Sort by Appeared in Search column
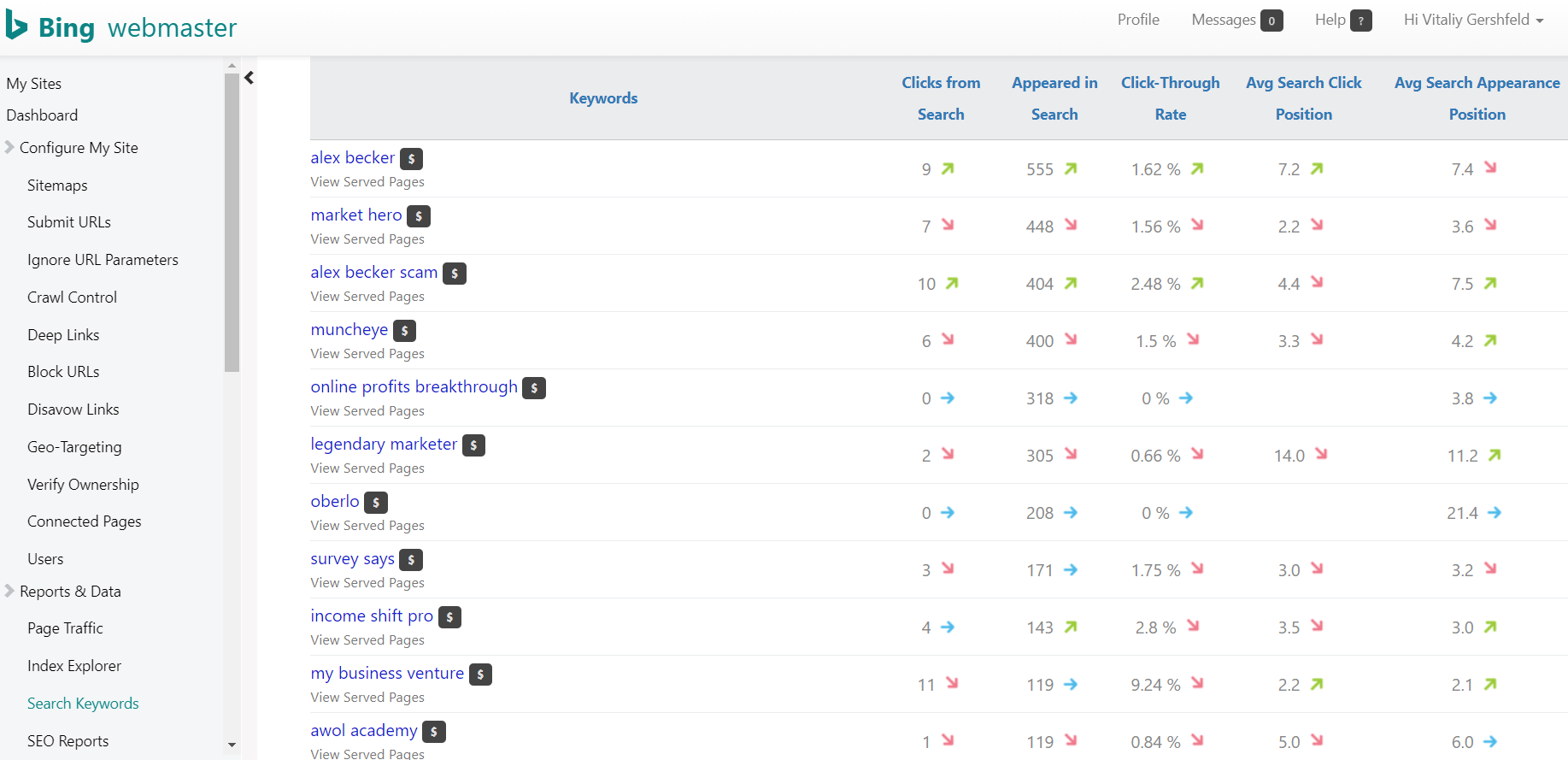 1054,98
